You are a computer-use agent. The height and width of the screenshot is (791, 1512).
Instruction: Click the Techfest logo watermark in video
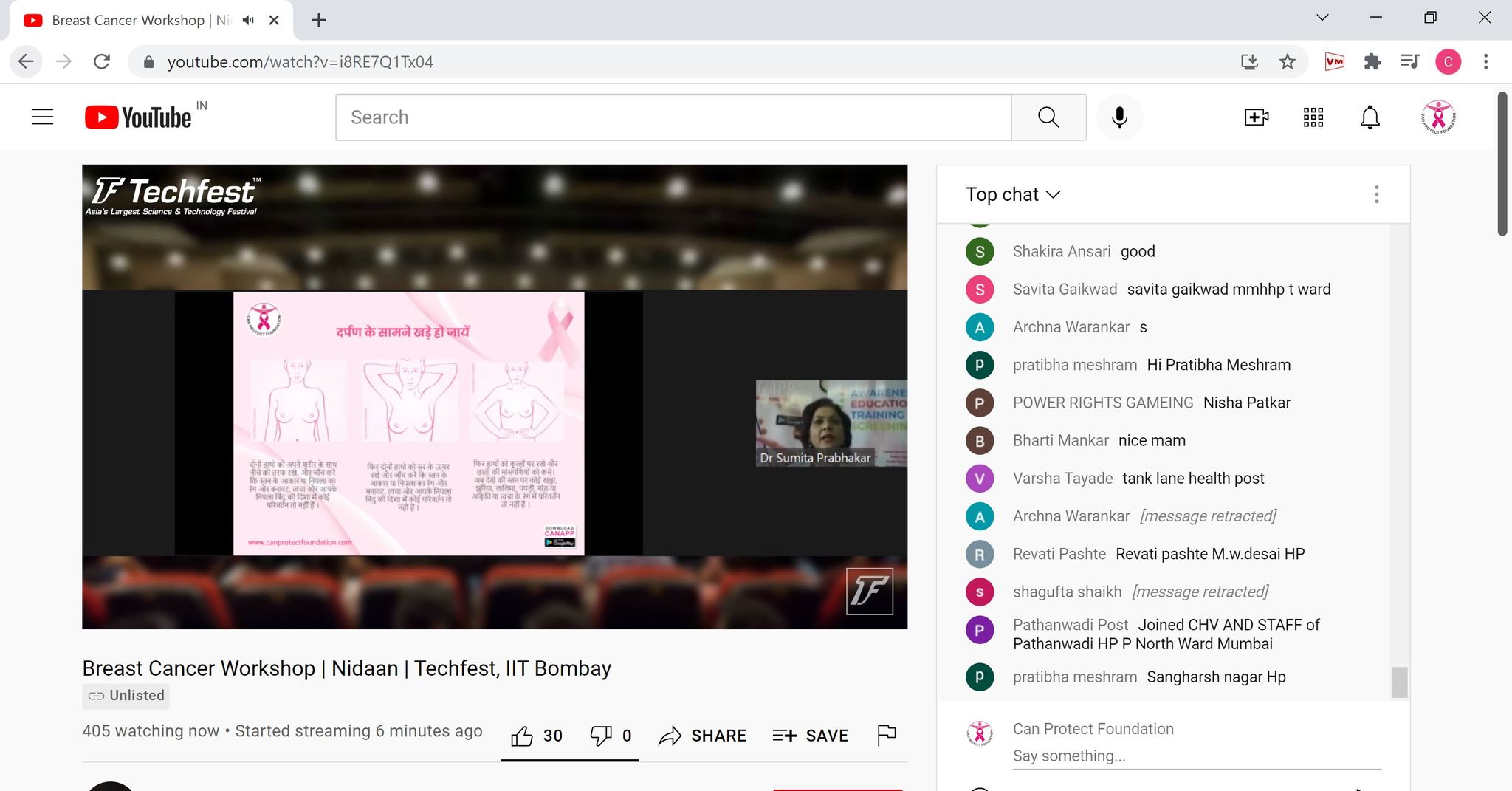tap(870, 591)
